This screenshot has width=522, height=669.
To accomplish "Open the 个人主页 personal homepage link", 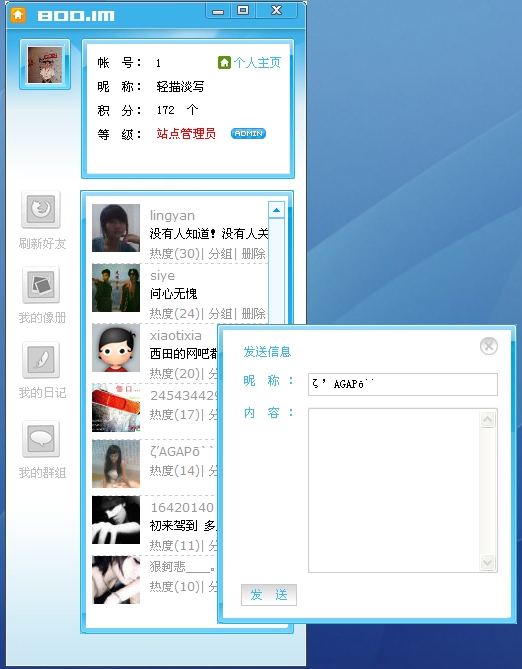I will pyautogui.click(x=257, y=63).
